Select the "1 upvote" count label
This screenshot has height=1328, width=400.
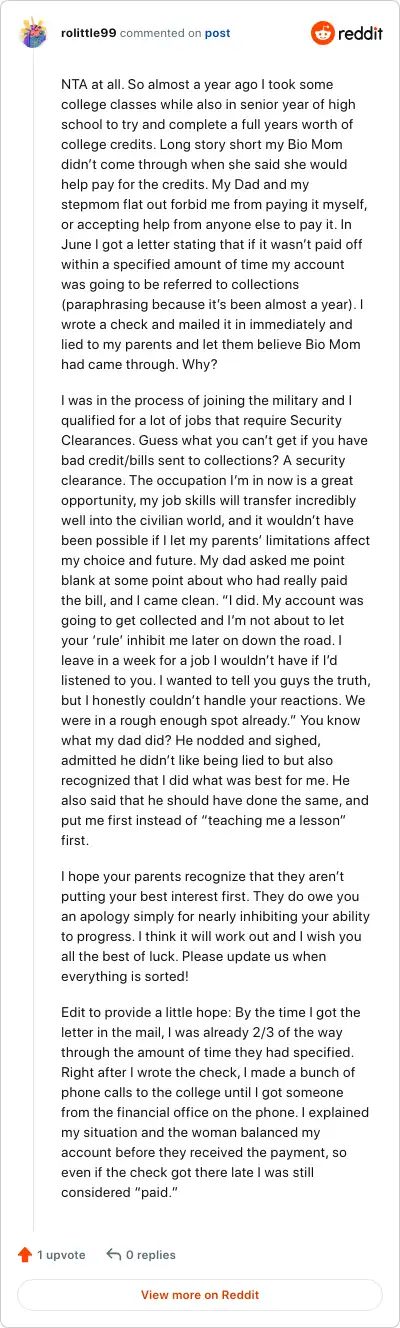coord(61,1254)
